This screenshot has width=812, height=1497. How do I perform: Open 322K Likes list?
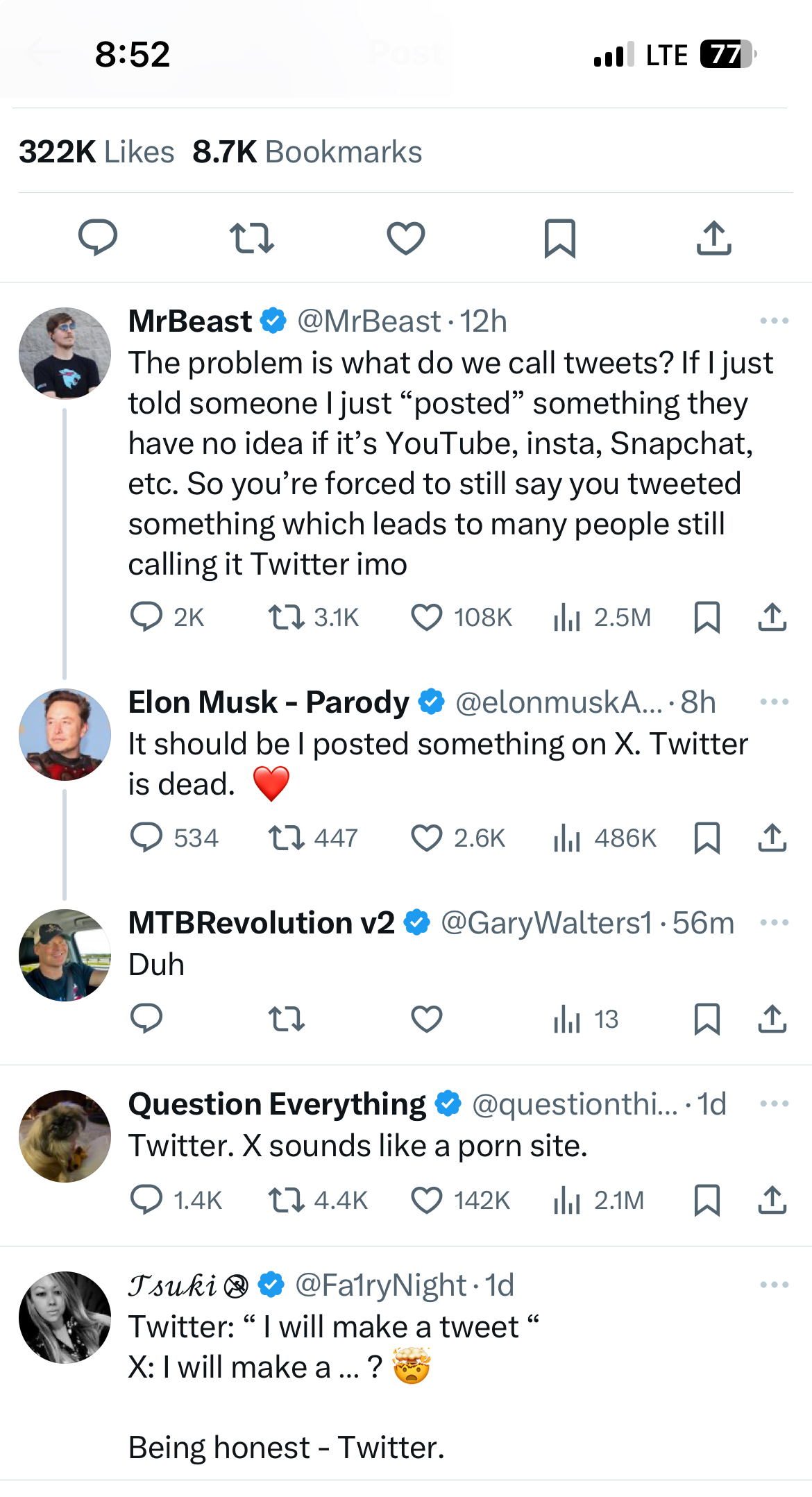click(96, 152)
